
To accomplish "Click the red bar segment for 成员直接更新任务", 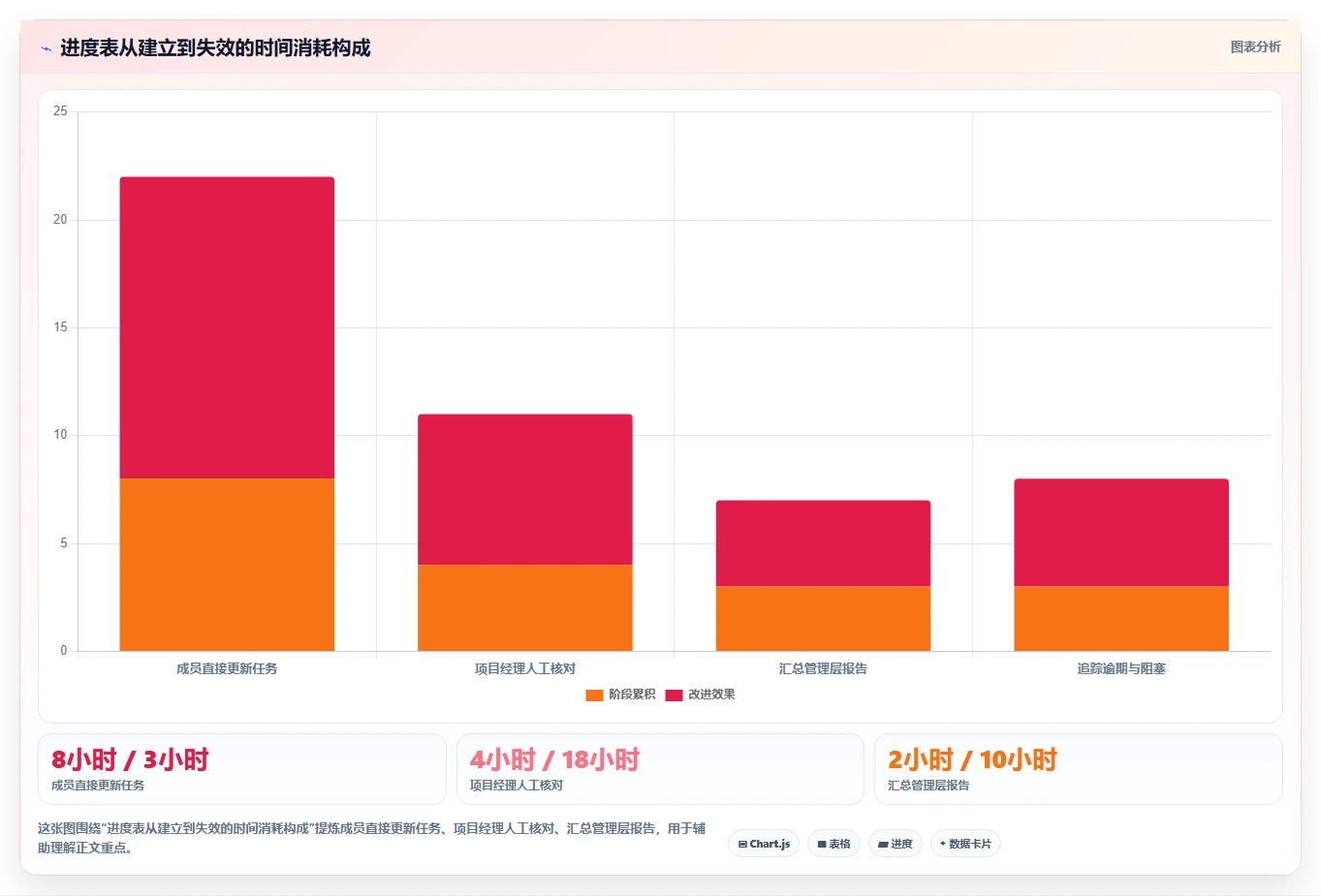I will pos(227,327).
